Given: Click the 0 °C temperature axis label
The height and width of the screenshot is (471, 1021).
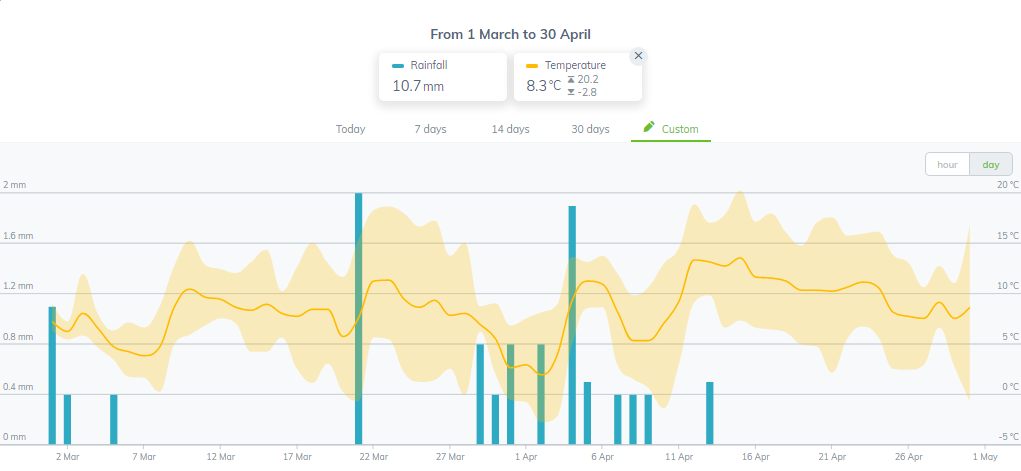Looking at the screenshot, I should 1009,387.
